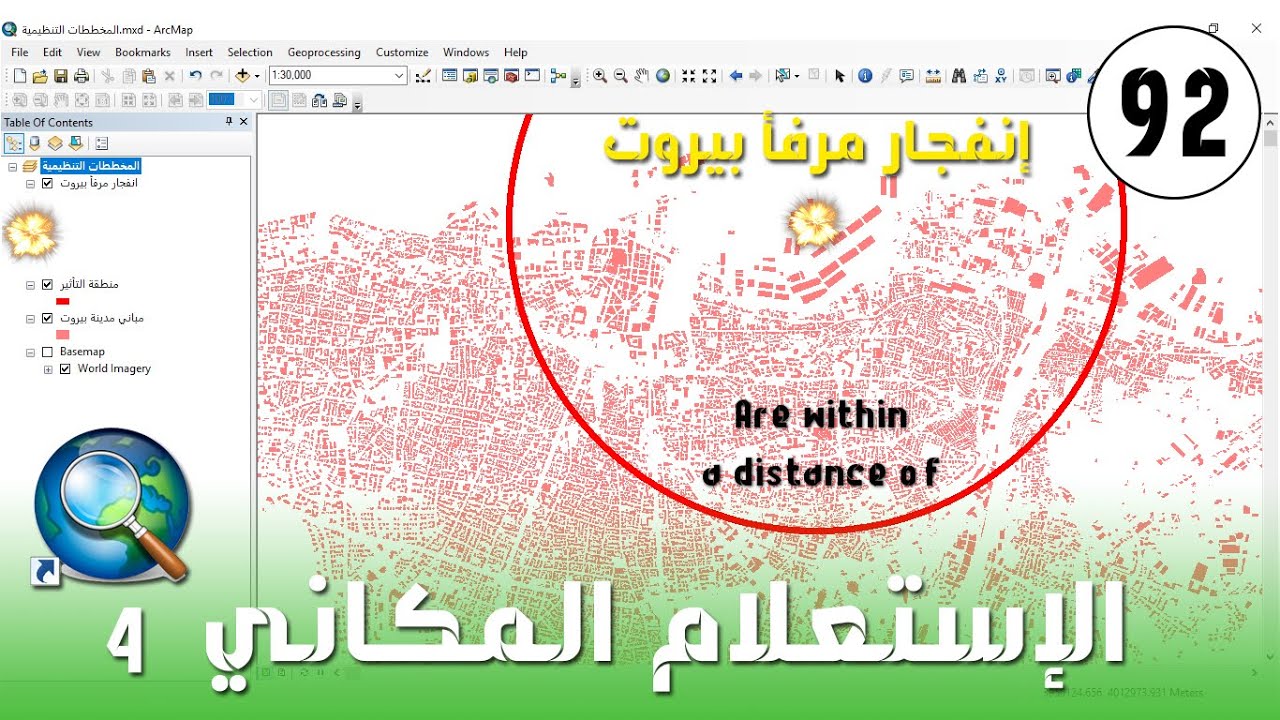This screenshot has height=720, width=1280.
Task: Click List By Source icon
Action: tap(34, 143)
